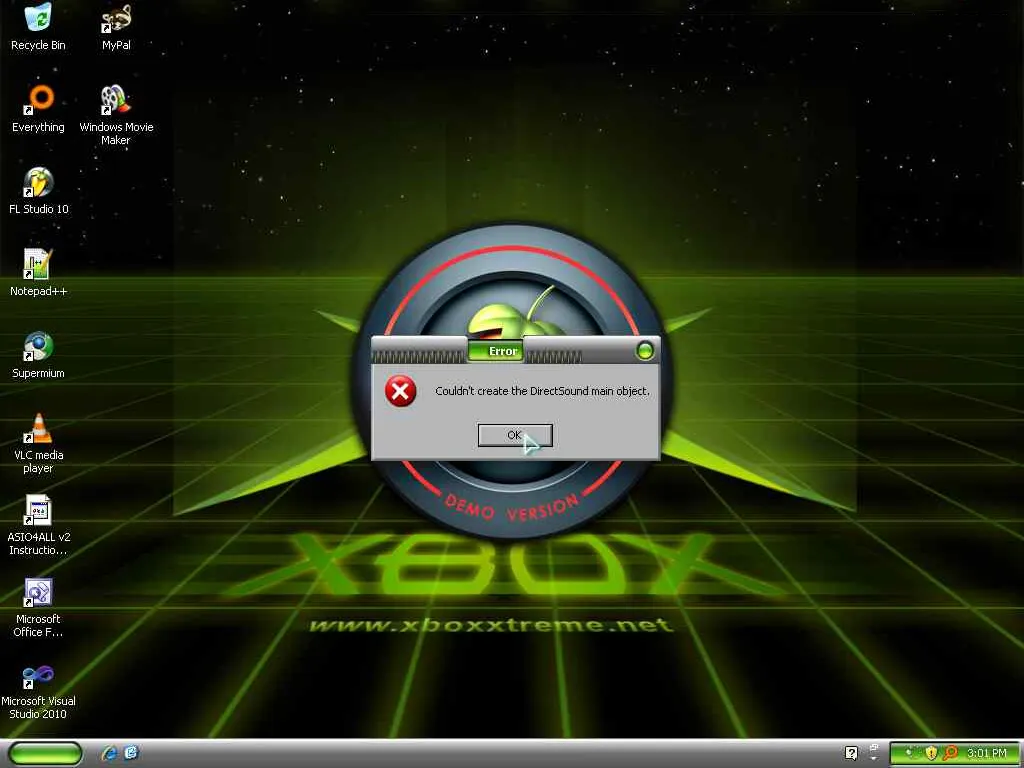This screenshot has width=1024, height=768.
Task: Select the Notepad++ desktop shortcut
Action: (x=38, y=273)
